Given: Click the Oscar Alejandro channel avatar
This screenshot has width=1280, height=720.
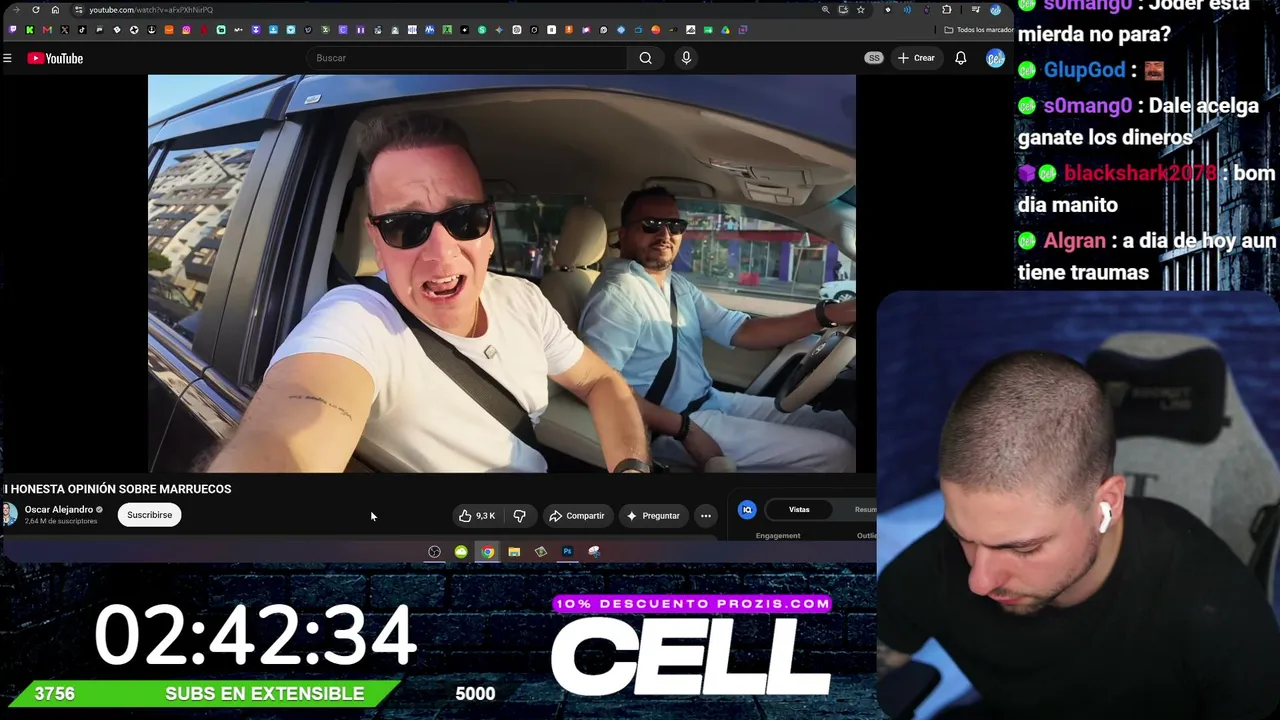Looking at the screenshot, I should (x=9, y=514).
